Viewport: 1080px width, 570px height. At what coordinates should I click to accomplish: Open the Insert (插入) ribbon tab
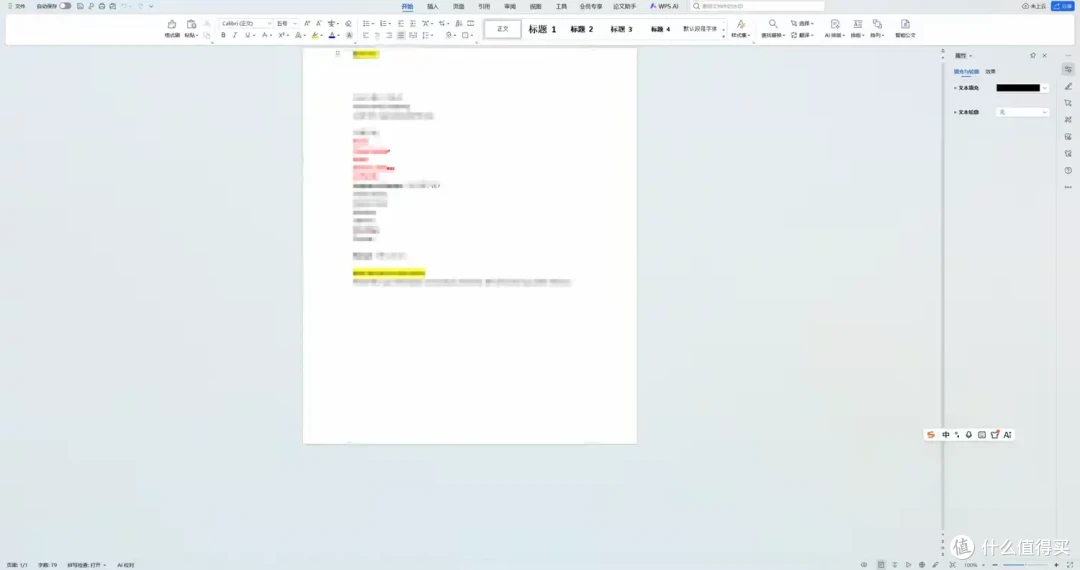pos(433,6)
